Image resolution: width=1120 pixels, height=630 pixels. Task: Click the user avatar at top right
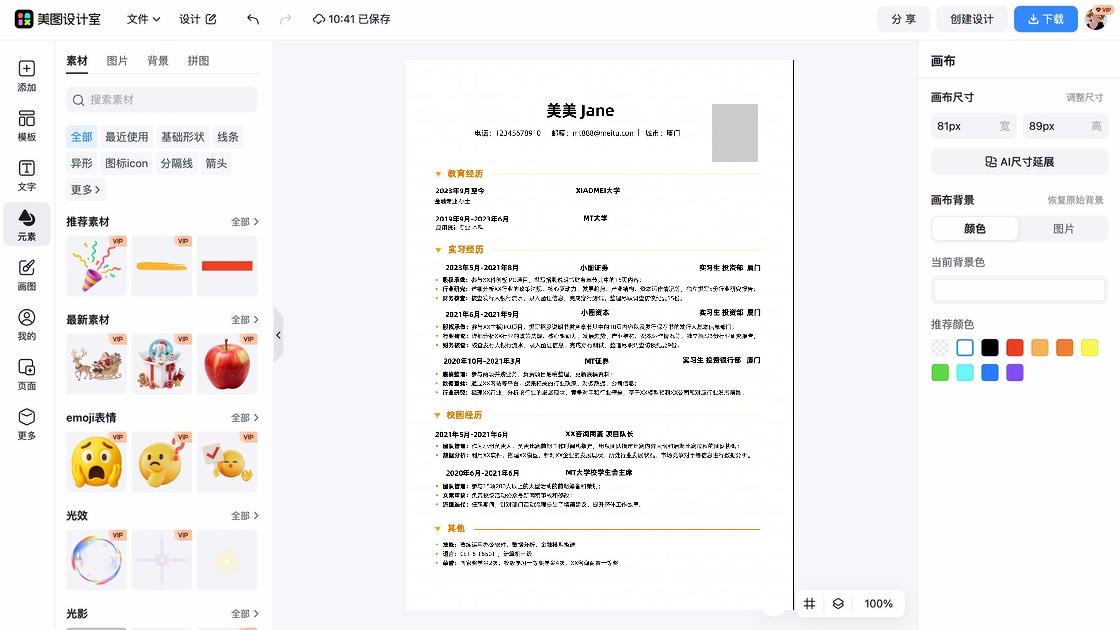click(x=1097, y=19)
